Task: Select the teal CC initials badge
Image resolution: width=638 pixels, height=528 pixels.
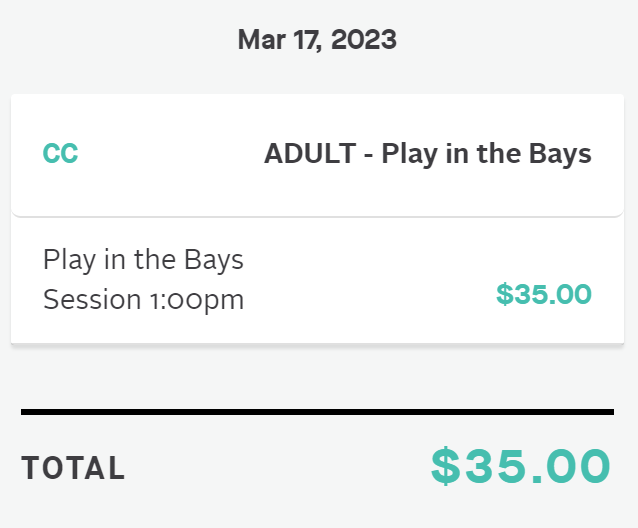Action: (x=60, y=153)
